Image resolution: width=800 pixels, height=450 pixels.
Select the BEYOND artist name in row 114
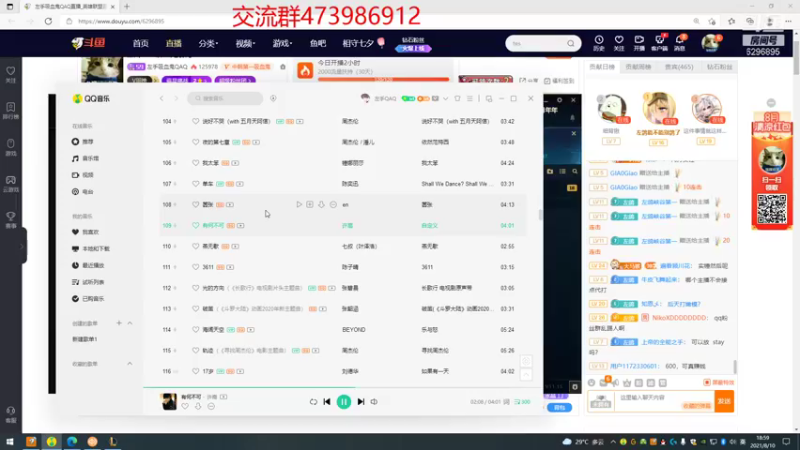[354, 330]
